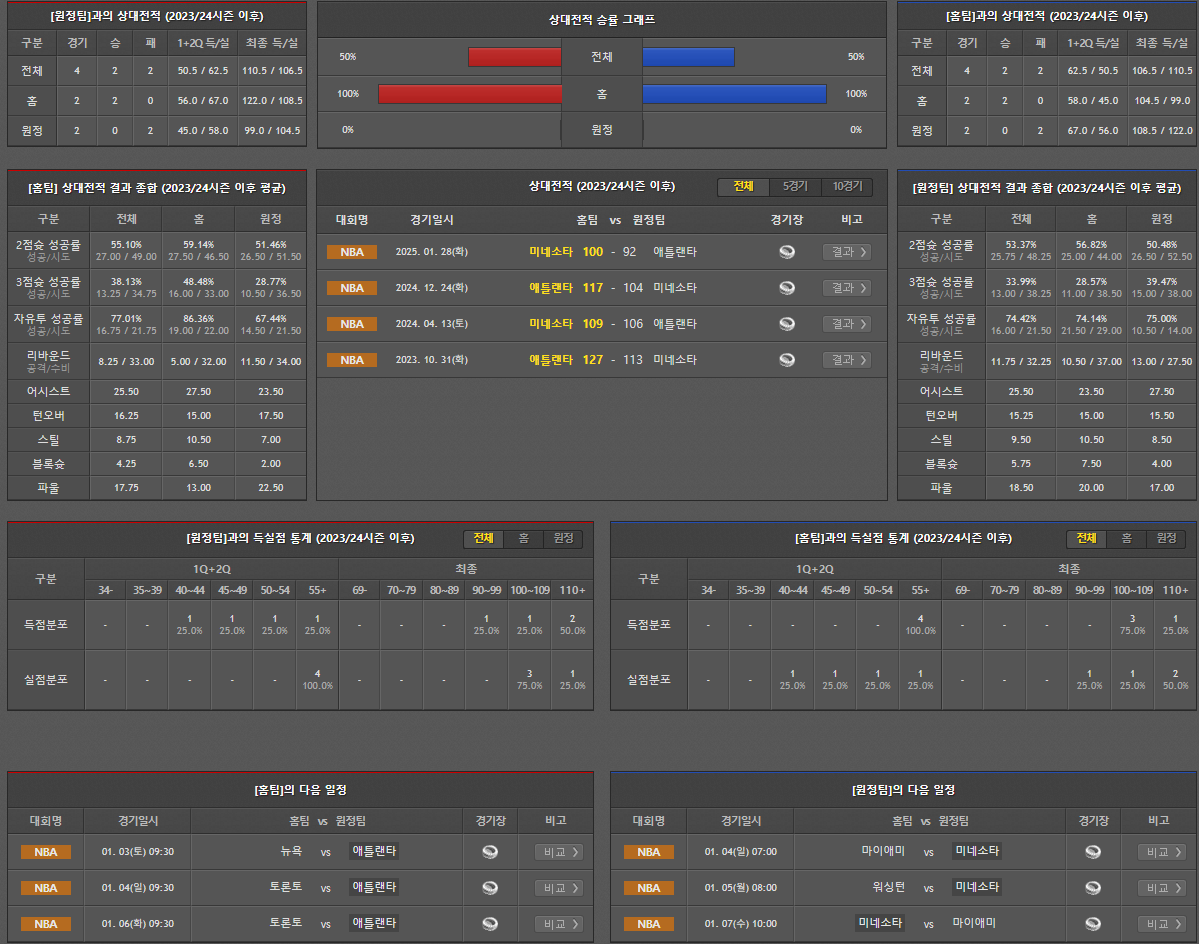Image resolution: width=1199 pixels, height=944 pixels.
Task: Click the blue 전체 50% win-rate bar
Action: 688,57
